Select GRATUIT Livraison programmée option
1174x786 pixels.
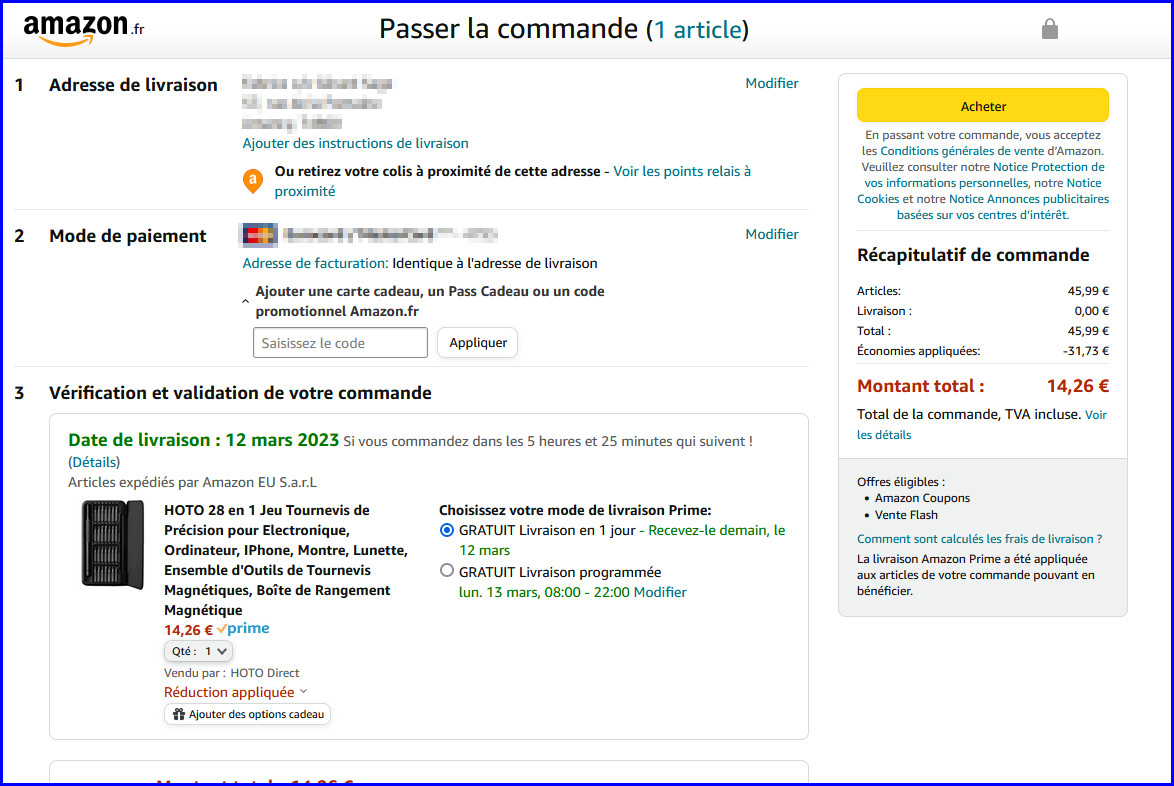click(447, 570)
